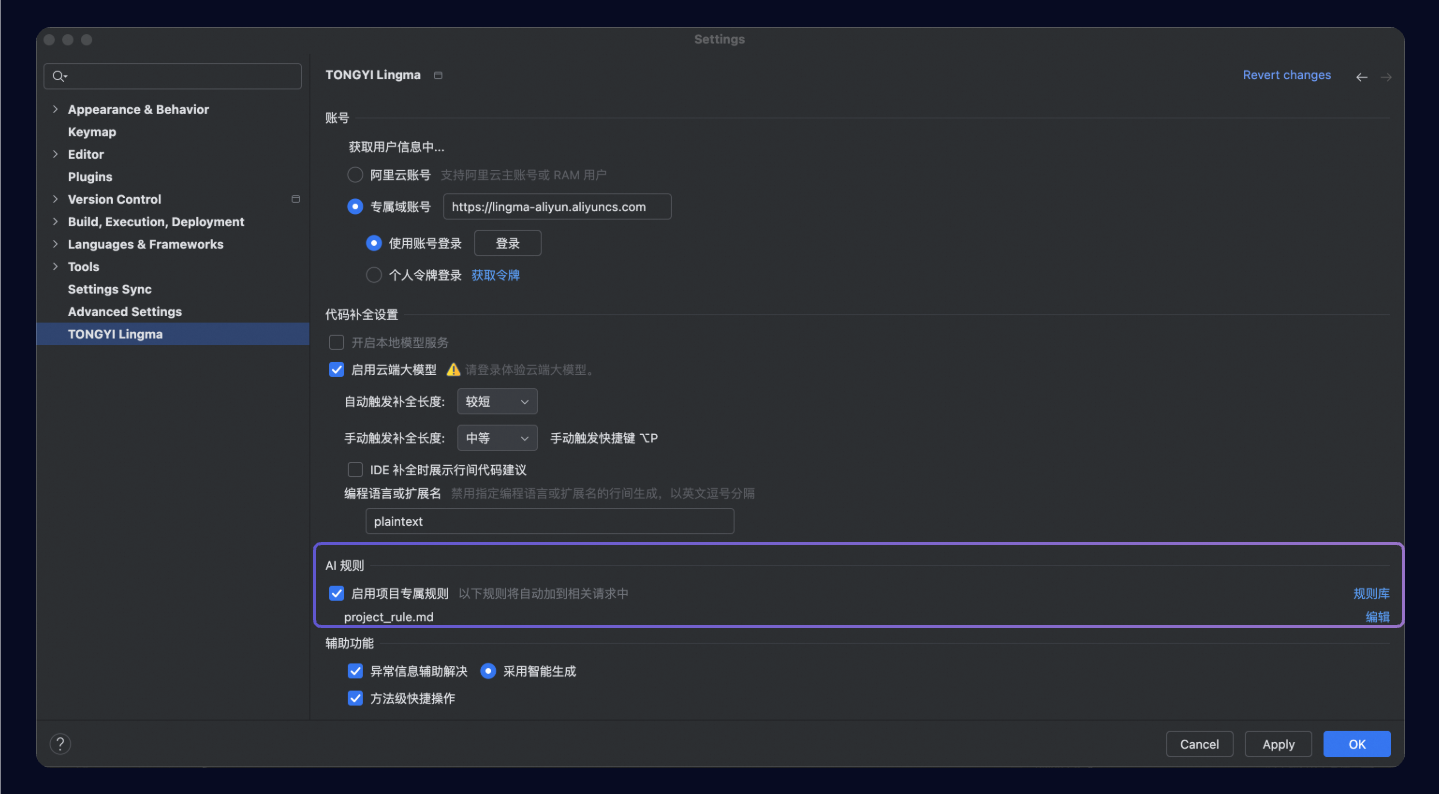
Task: Click the AI 规则 section heading
Action: (345, 566)
